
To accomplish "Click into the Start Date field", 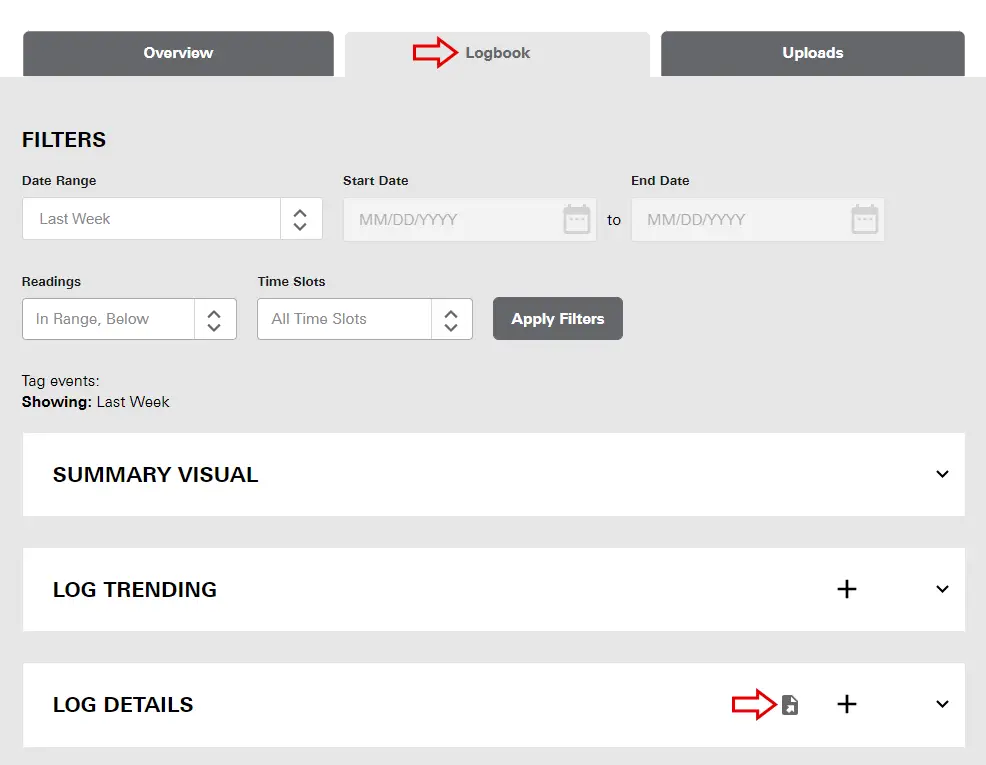I will coord(450,219).
